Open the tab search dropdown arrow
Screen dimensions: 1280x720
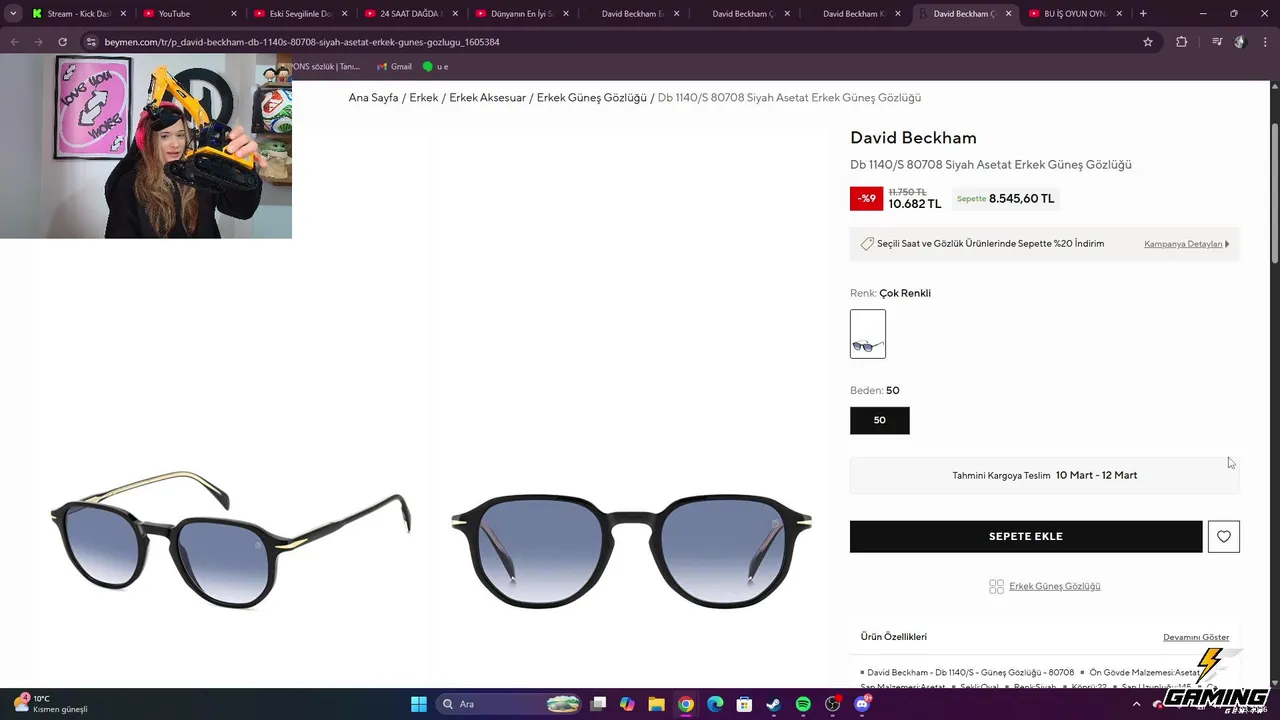point(13,14)
